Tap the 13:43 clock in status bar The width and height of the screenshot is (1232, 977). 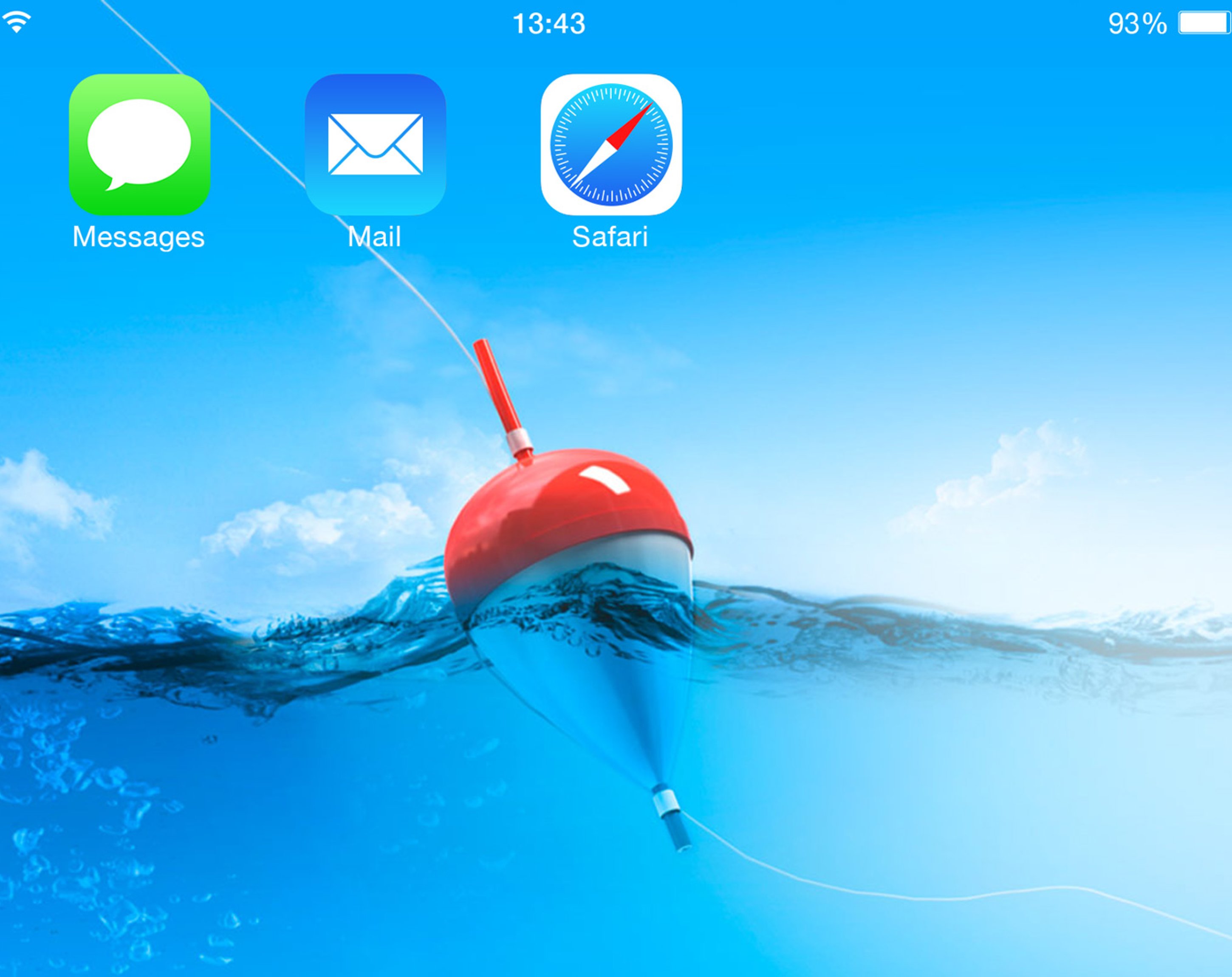coord(548,24)
